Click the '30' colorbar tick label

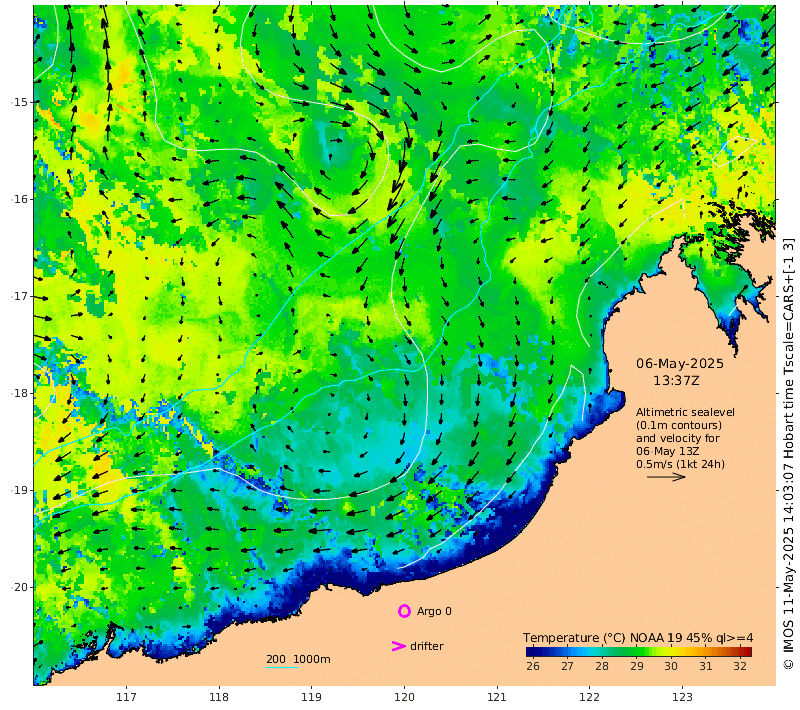671,666
